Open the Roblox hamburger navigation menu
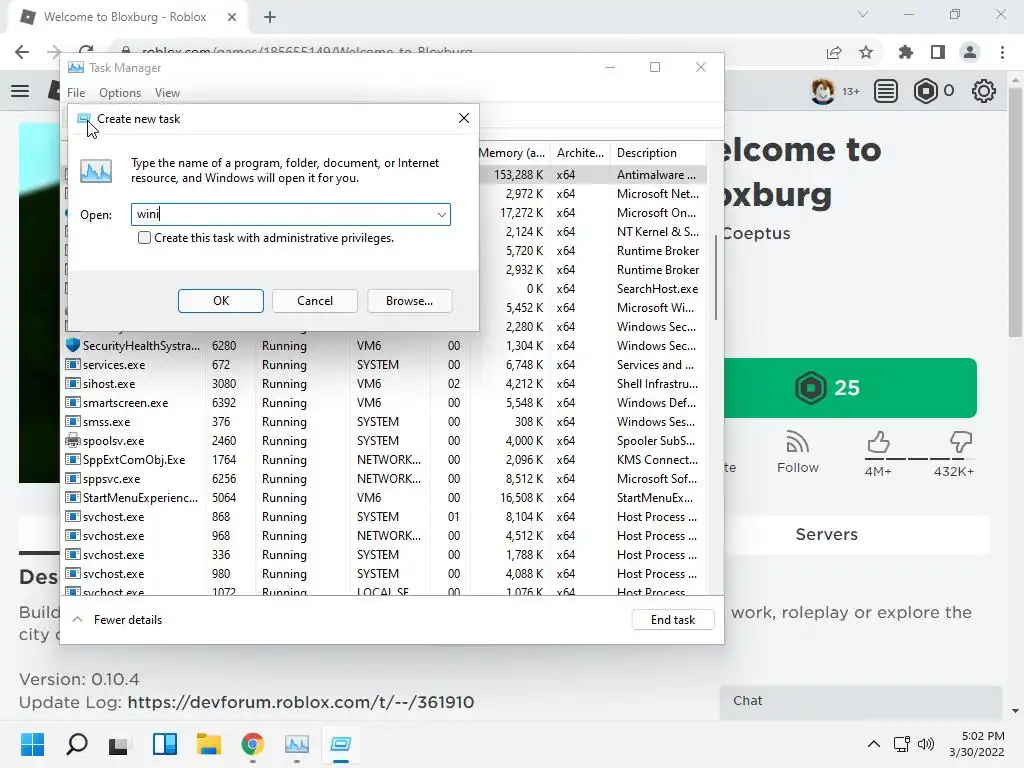The image size is (1024, 768). tap(20, 91)
